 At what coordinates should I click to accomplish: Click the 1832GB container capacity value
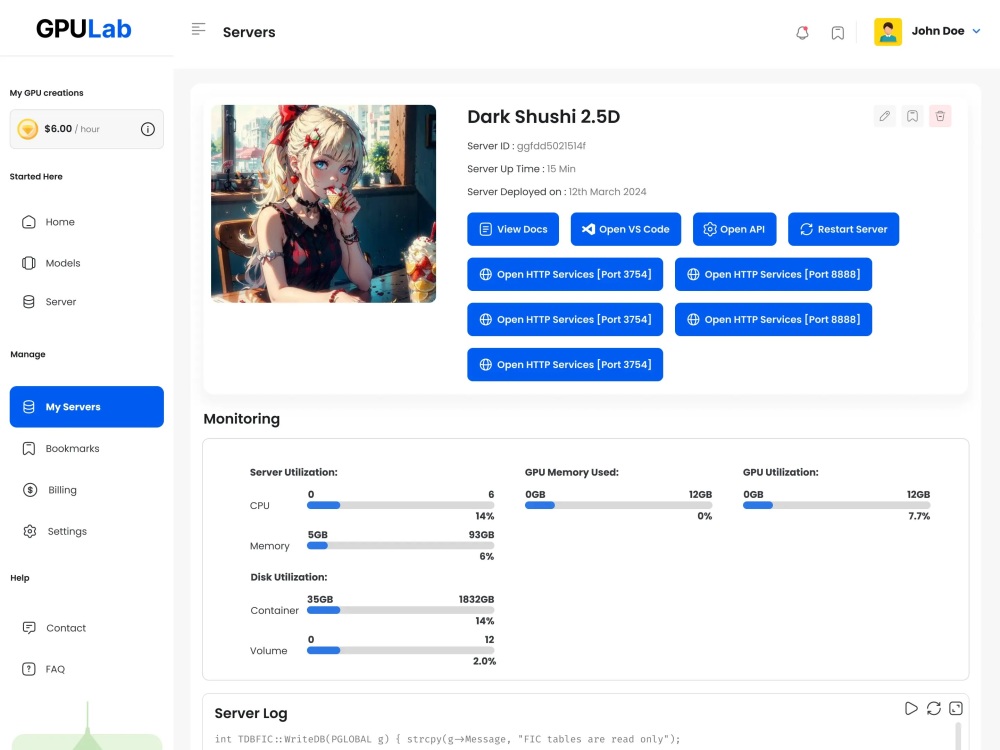click(476, 599)
